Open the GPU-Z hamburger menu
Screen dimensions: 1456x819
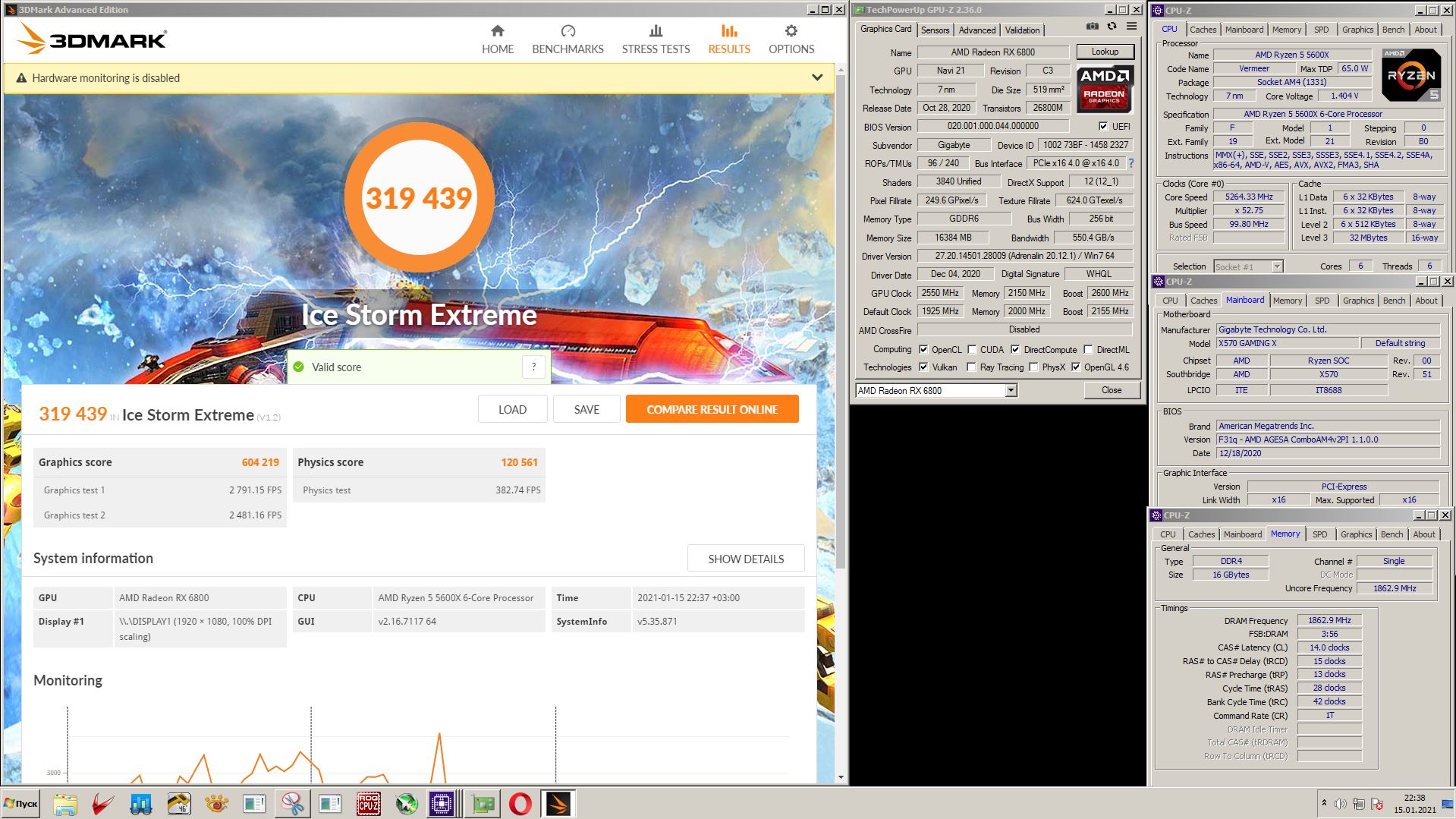(x=1131, y=26)
